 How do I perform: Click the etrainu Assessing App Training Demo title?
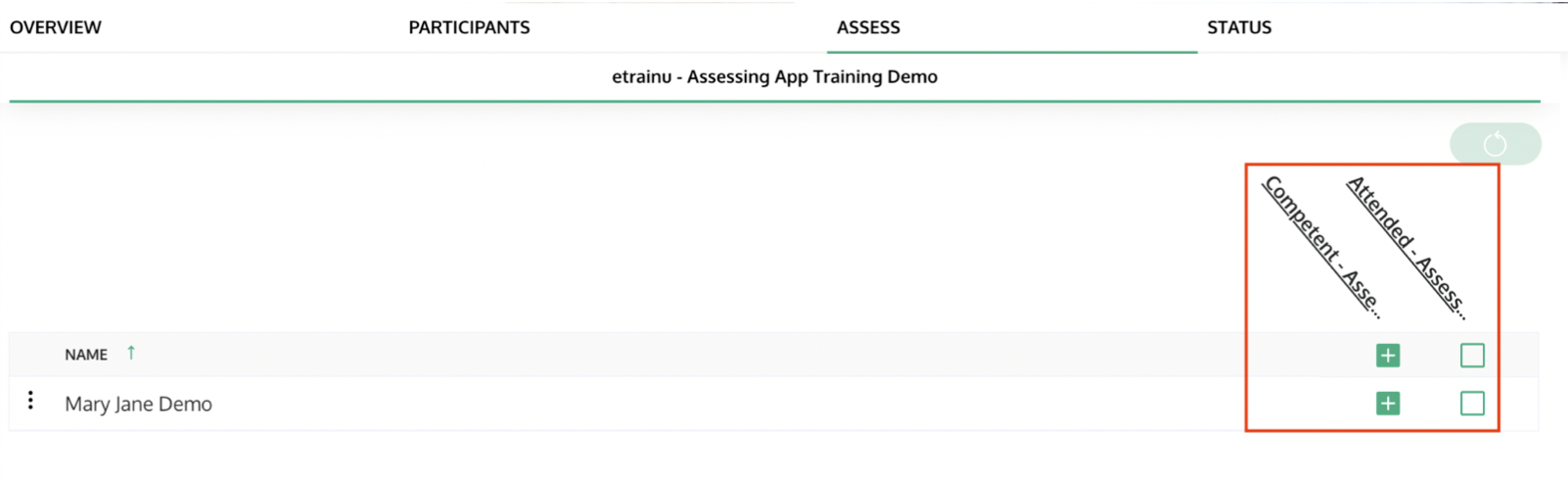tap(774, 76)
